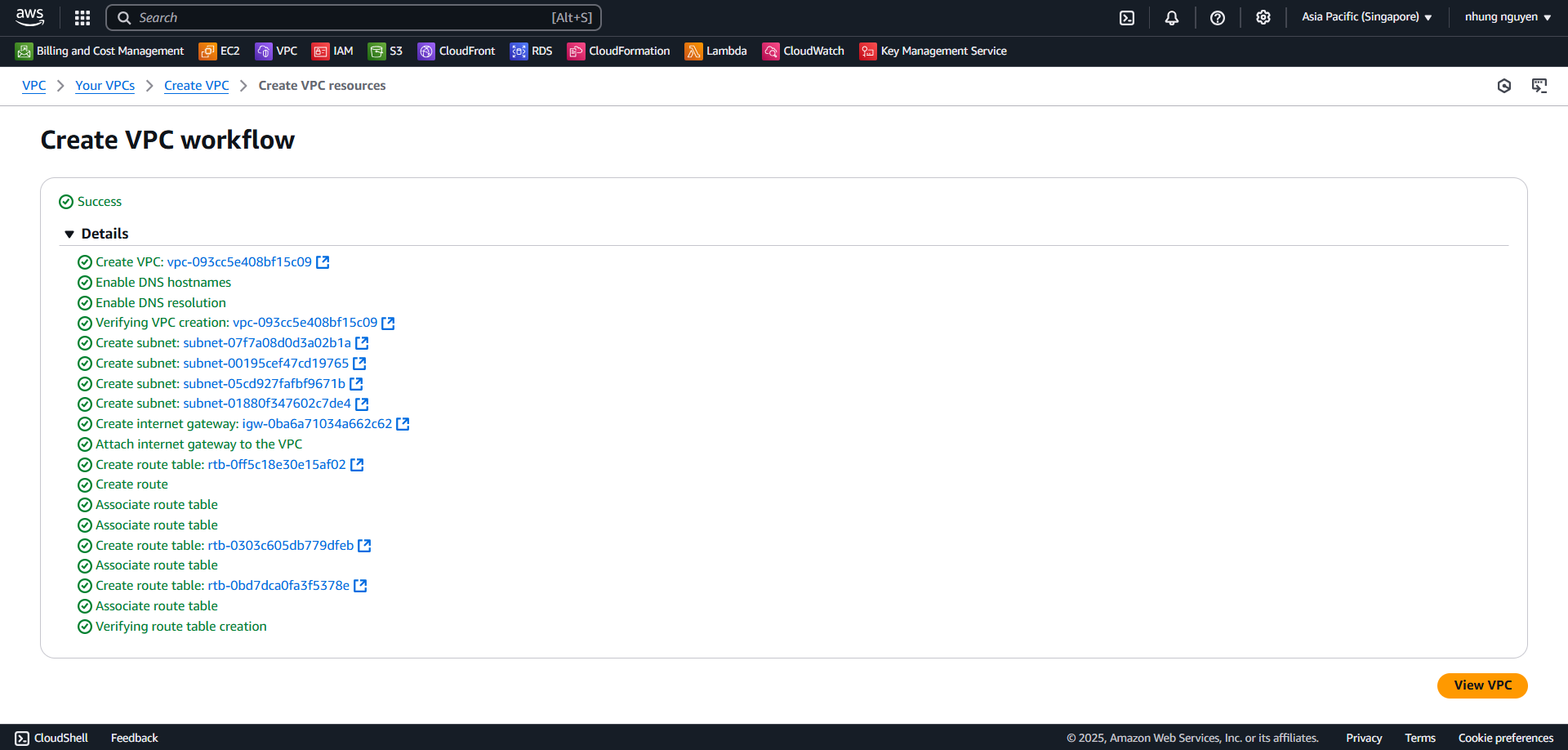Open route table rtb-0bd7dca0fa3f5378e link
The height and width of the screenshot is (750, 1568).
pos(278,586)
